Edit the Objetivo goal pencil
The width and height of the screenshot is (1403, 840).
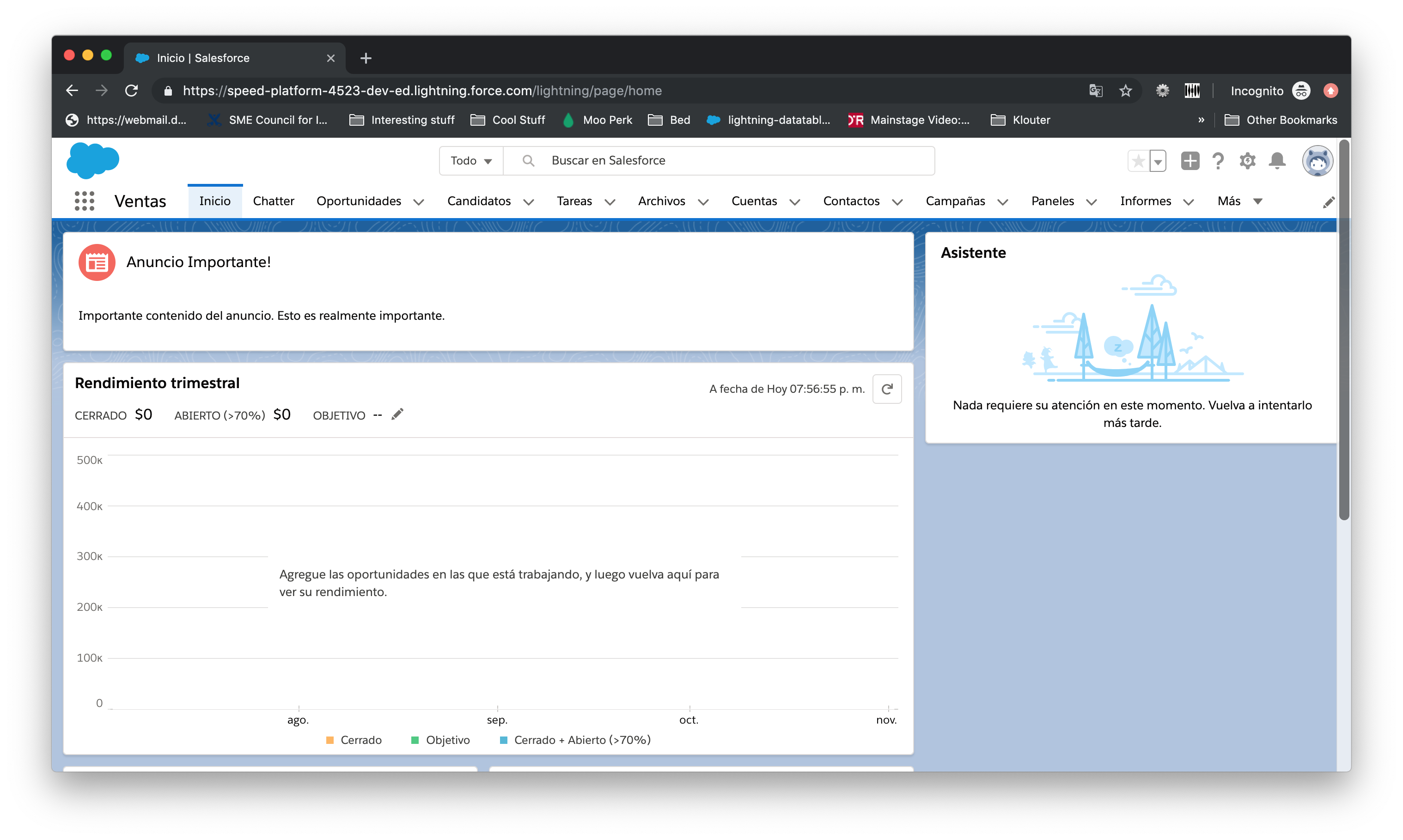[397, 414]
